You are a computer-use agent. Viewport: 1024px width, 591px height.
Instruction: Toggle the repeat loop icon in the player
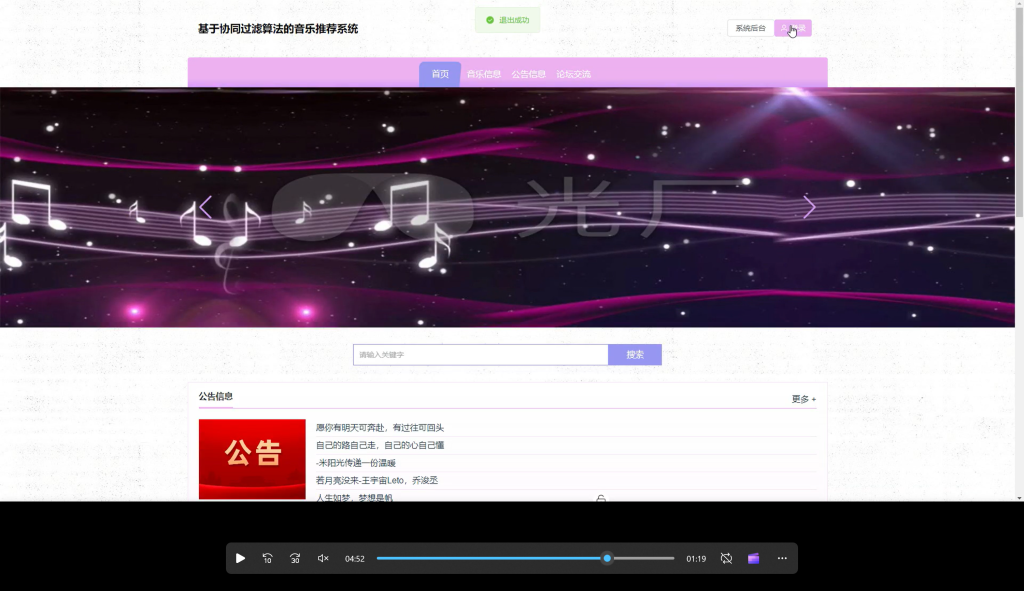[726, 558]
